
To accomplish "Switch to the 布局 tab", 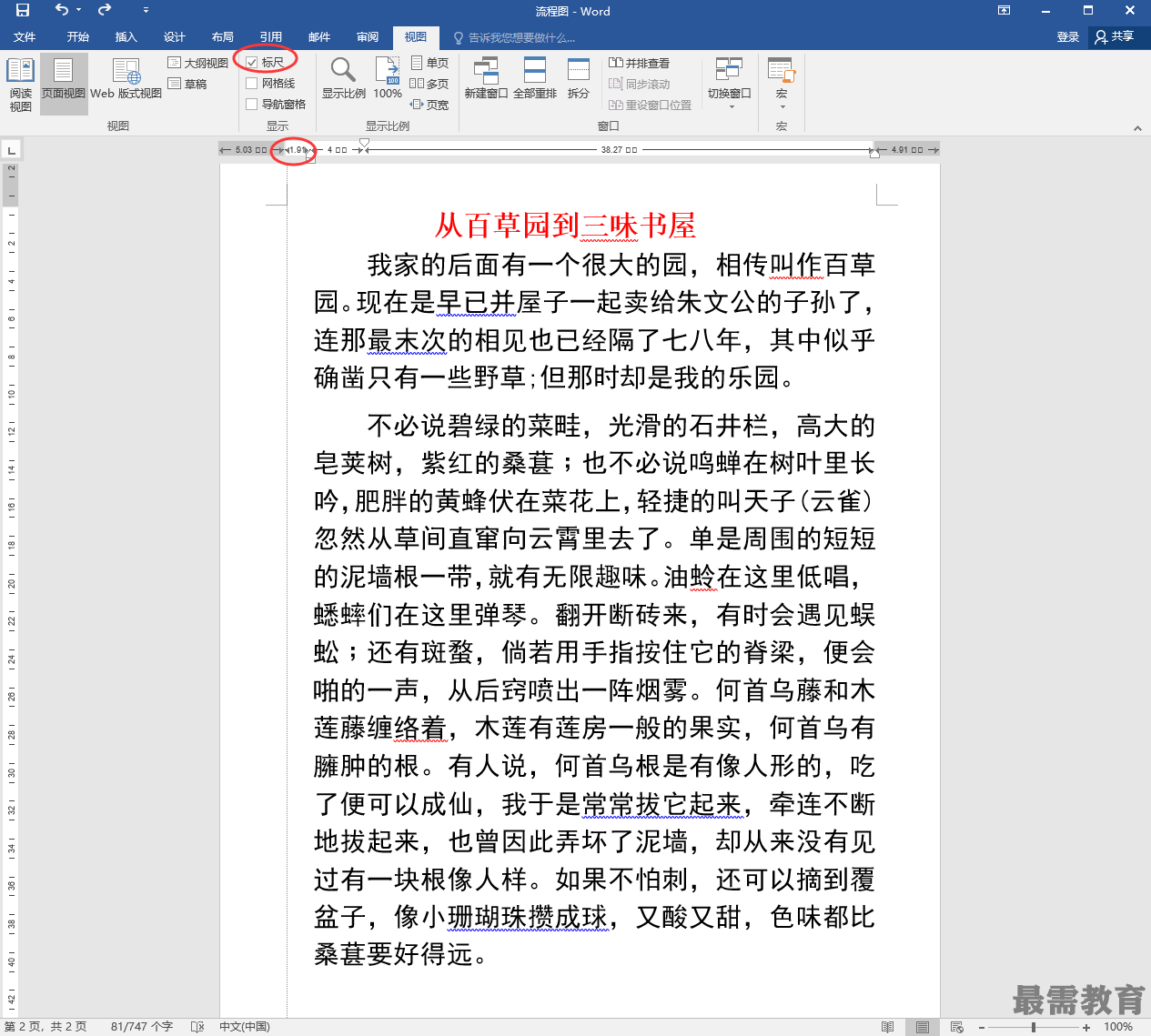I will point(222,37).
